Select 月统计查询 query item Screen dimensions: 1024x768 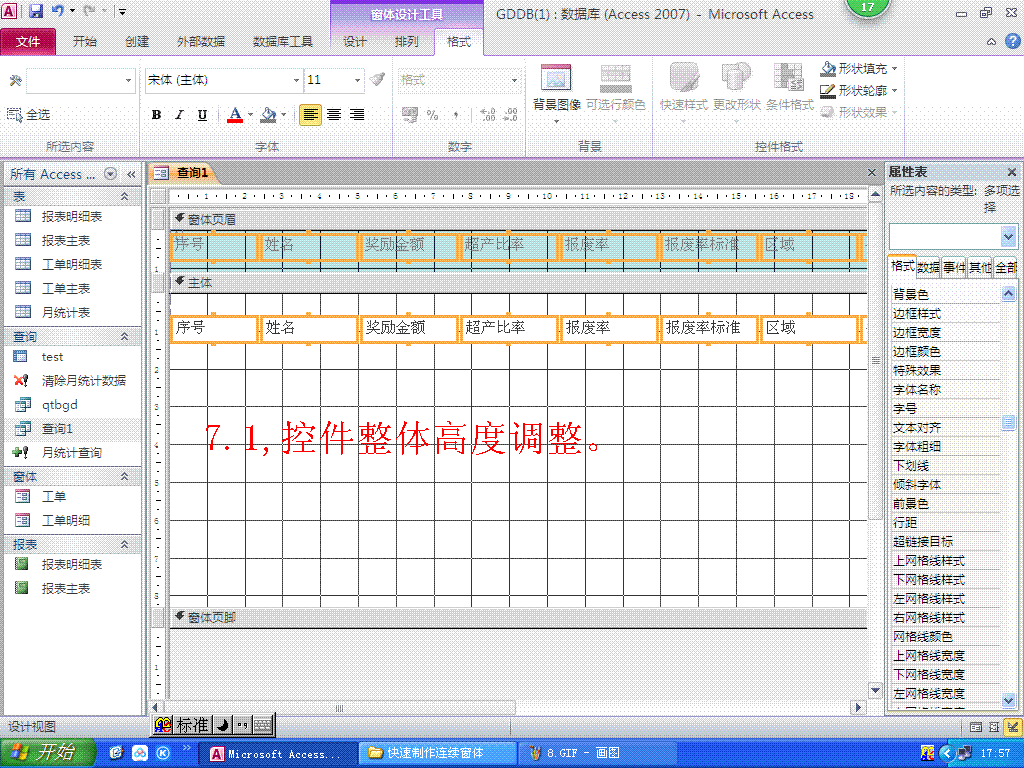(x=72, y=453)
